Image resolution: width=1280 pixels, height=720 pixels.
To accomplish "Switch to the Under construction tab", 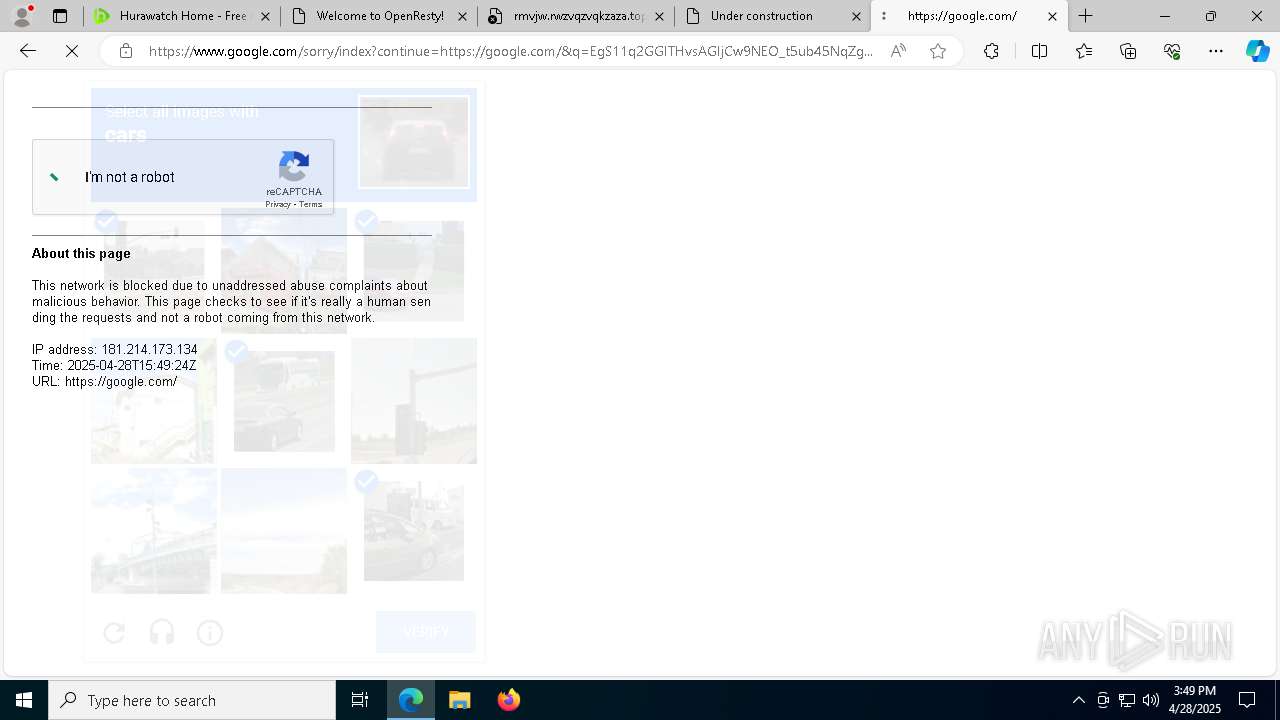I will pos(772,16).
